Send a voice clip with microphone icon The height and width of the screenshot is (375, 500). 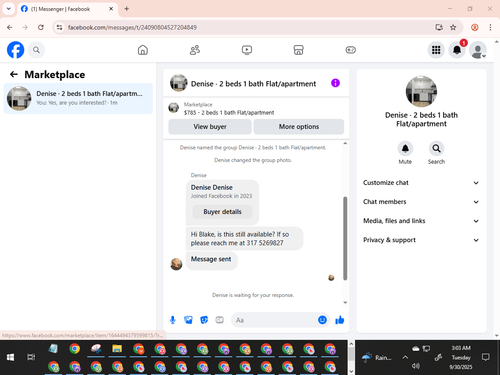173,320
